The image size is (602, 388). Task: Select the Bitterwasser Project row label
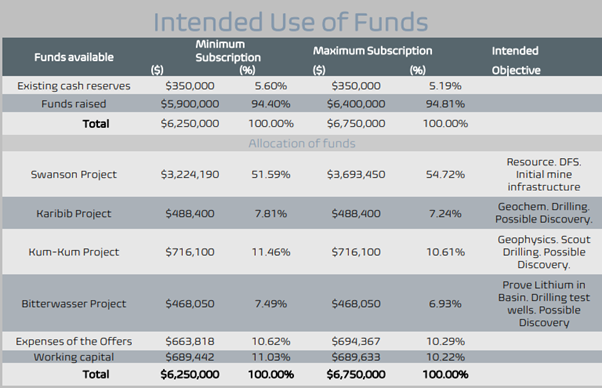[74, 304]
